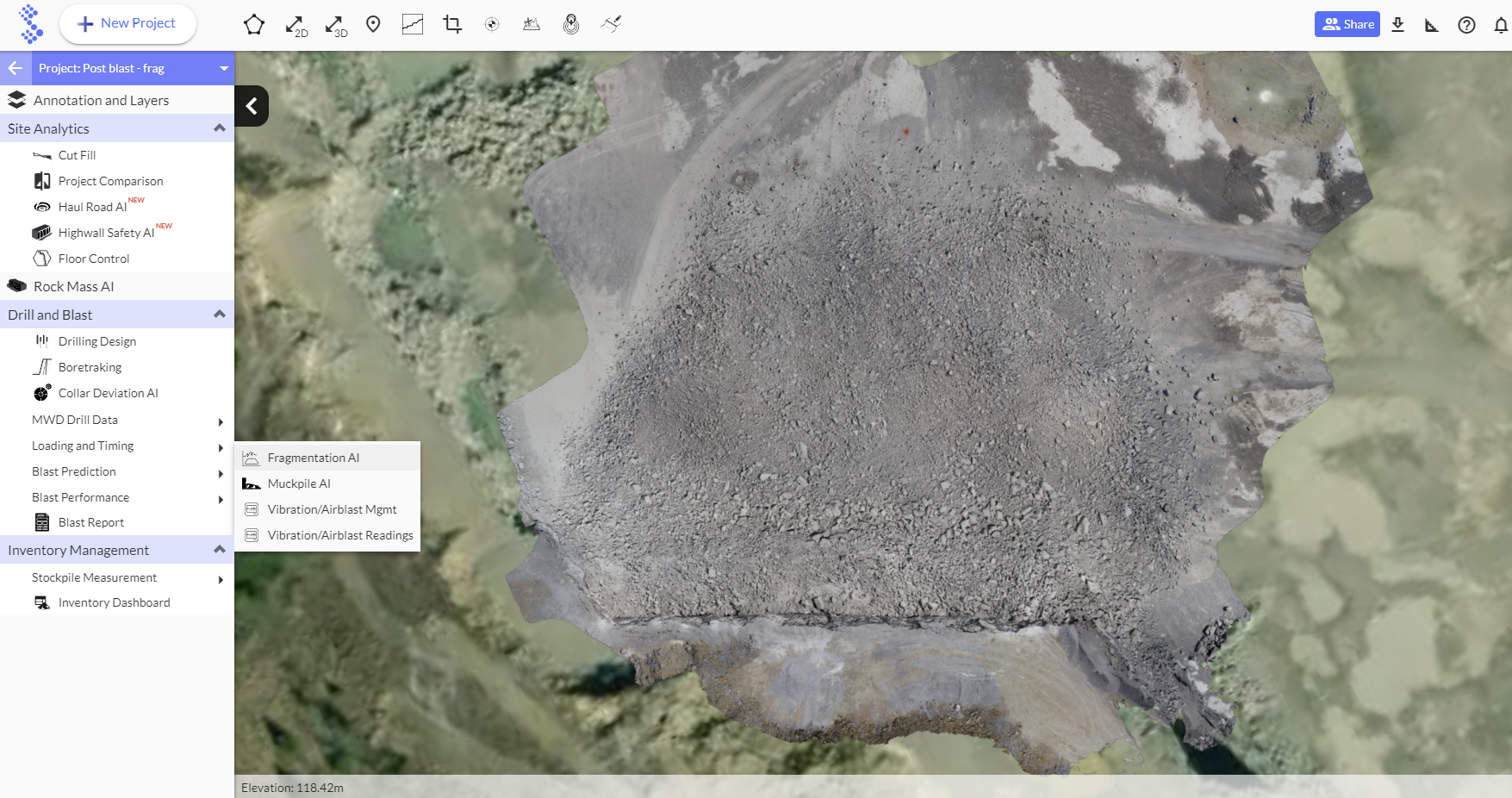Screen dimensions: 1512x798
Task: Select the crop tool in toolbar
Action: pos(452,24)
